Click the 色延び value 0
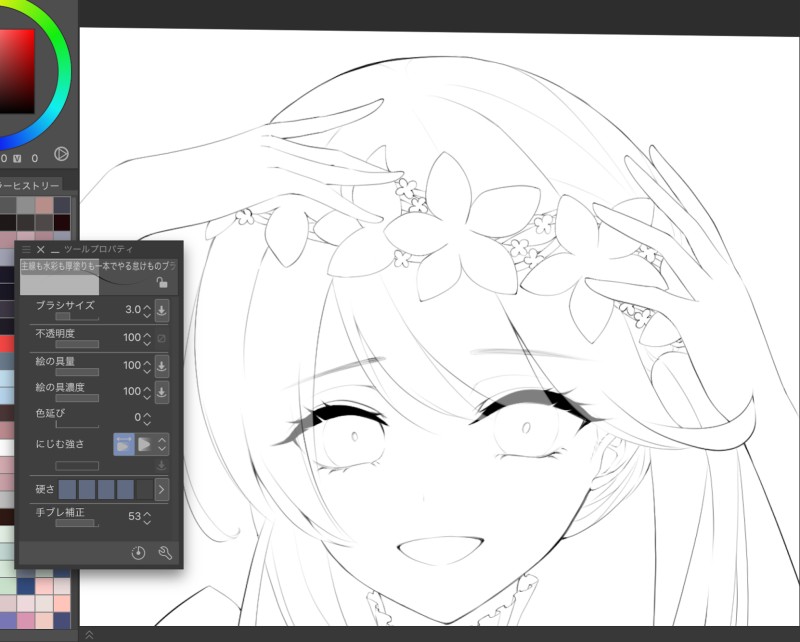The image size is (800, 642). pyautogui.click(x=138, y=417)
